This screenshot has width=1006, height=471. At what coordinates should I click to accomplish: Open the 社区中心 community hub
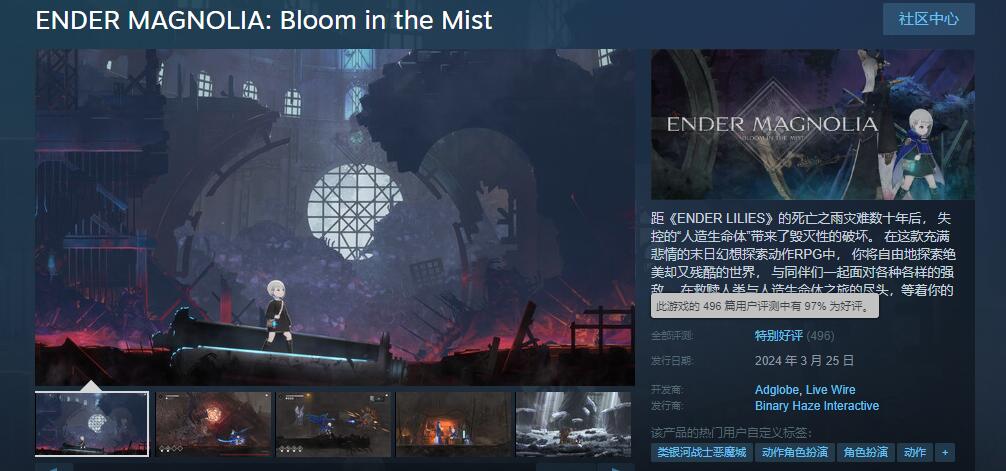point(928,19)
